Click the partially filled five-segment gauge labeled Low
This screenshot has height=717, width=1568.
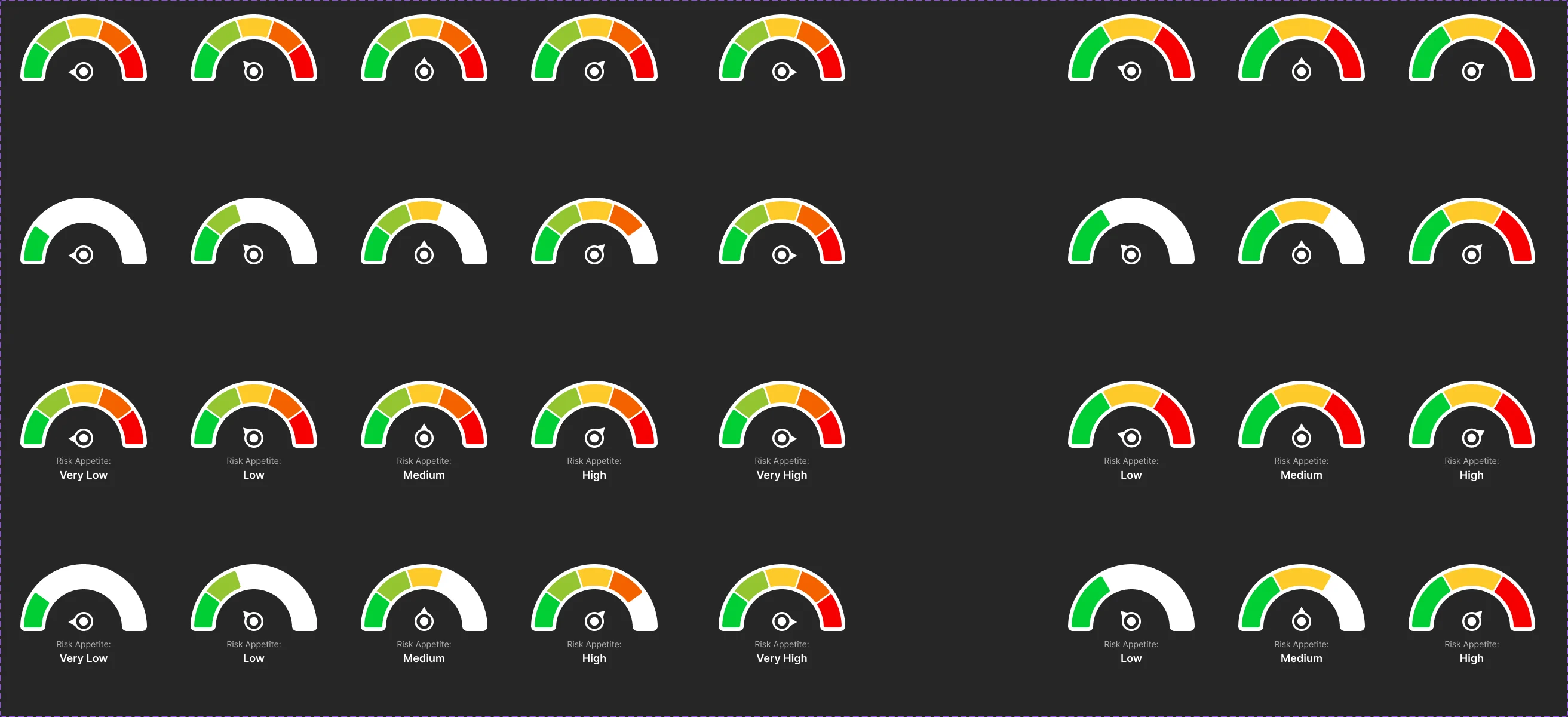(254, 598)
